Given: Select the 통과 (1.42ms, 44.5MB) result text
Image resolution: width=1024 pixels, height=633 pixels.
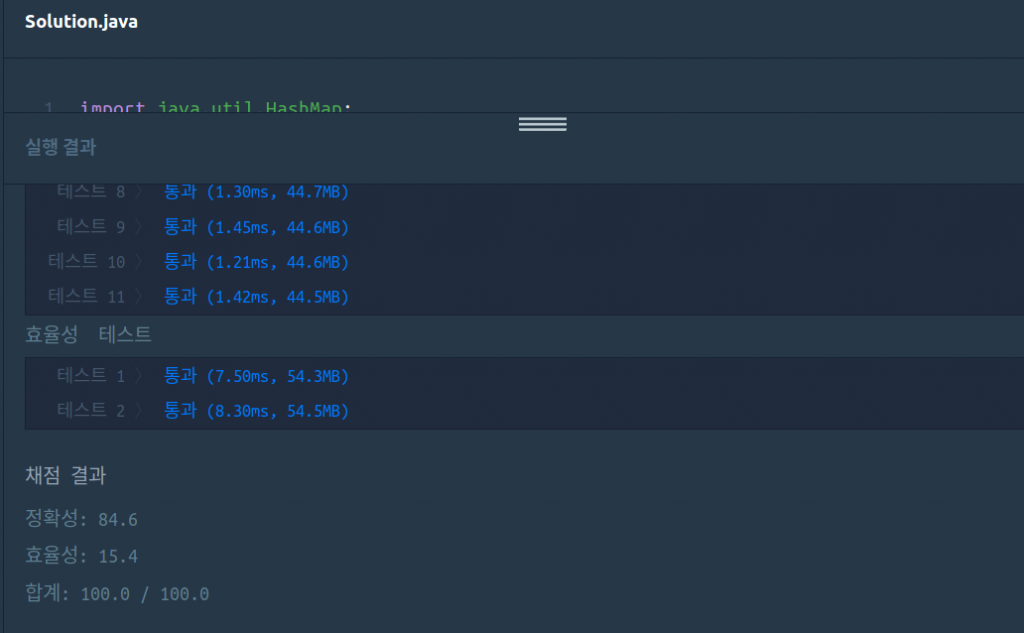Looking at the screenshot, I should click(256, 296).
